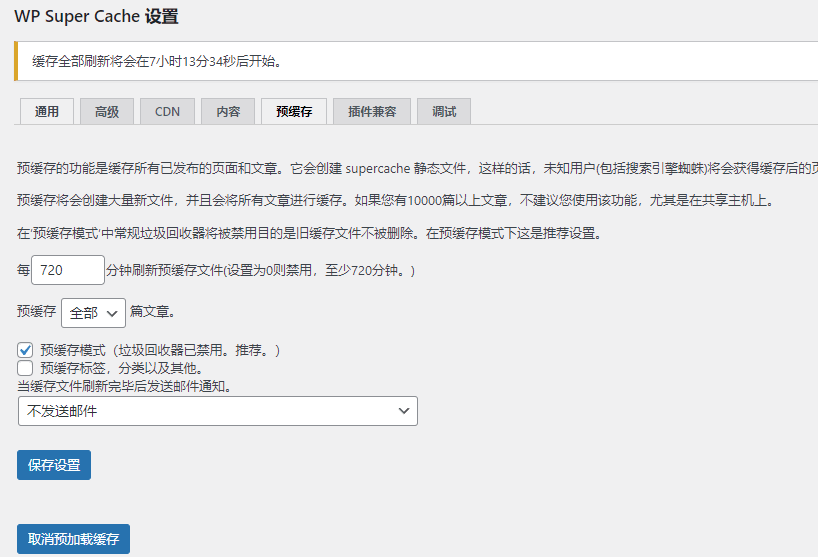Expand the 不发送邮件 notification dropdown
818x557 pixels.
(x=218, y=411)
